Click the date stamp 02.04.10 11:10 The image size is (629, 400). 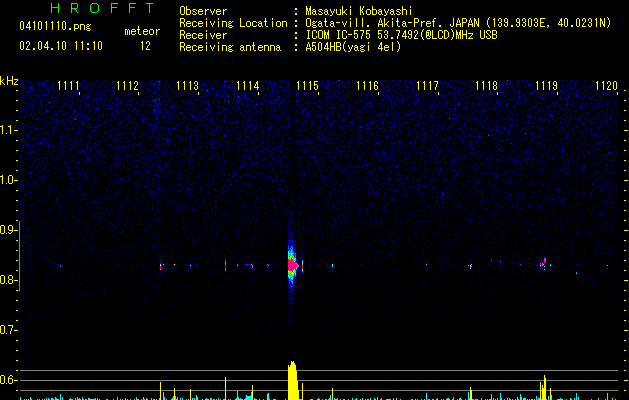(x=61, y=46)
